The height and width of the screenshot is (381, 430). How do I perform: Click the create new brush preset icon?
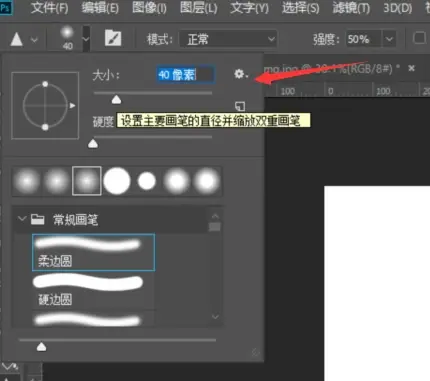(240, 106)
